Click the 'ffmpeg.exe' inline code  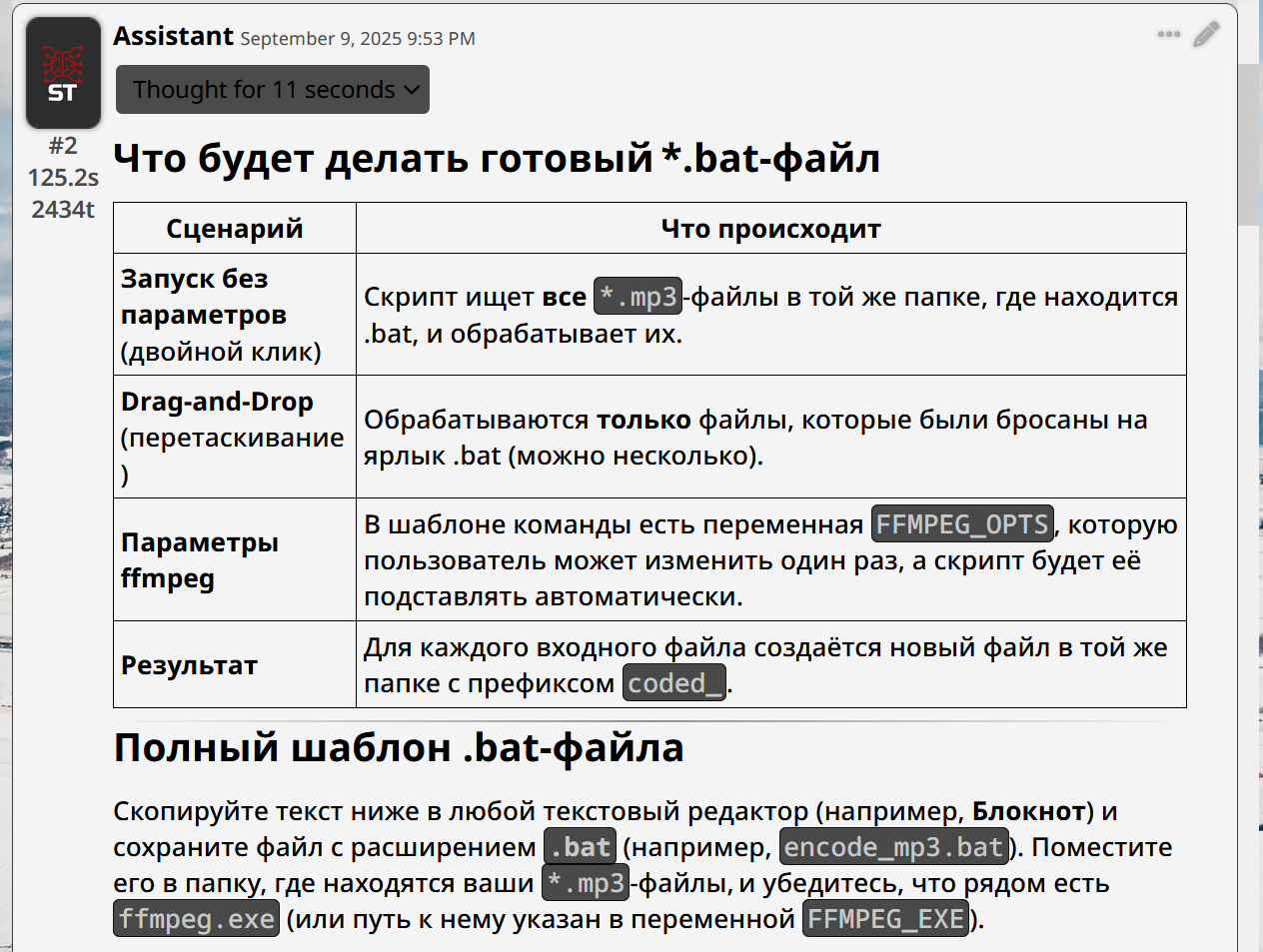pos(197,919)
